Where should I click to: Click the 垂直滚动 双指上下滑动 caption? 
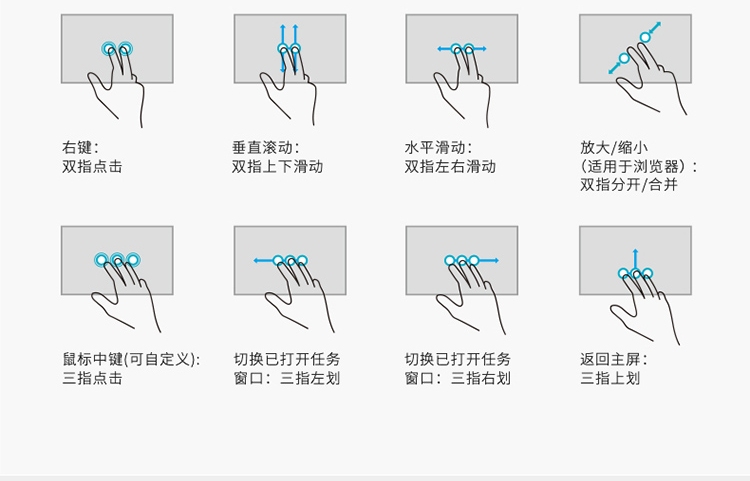click(x=277, y=157)
